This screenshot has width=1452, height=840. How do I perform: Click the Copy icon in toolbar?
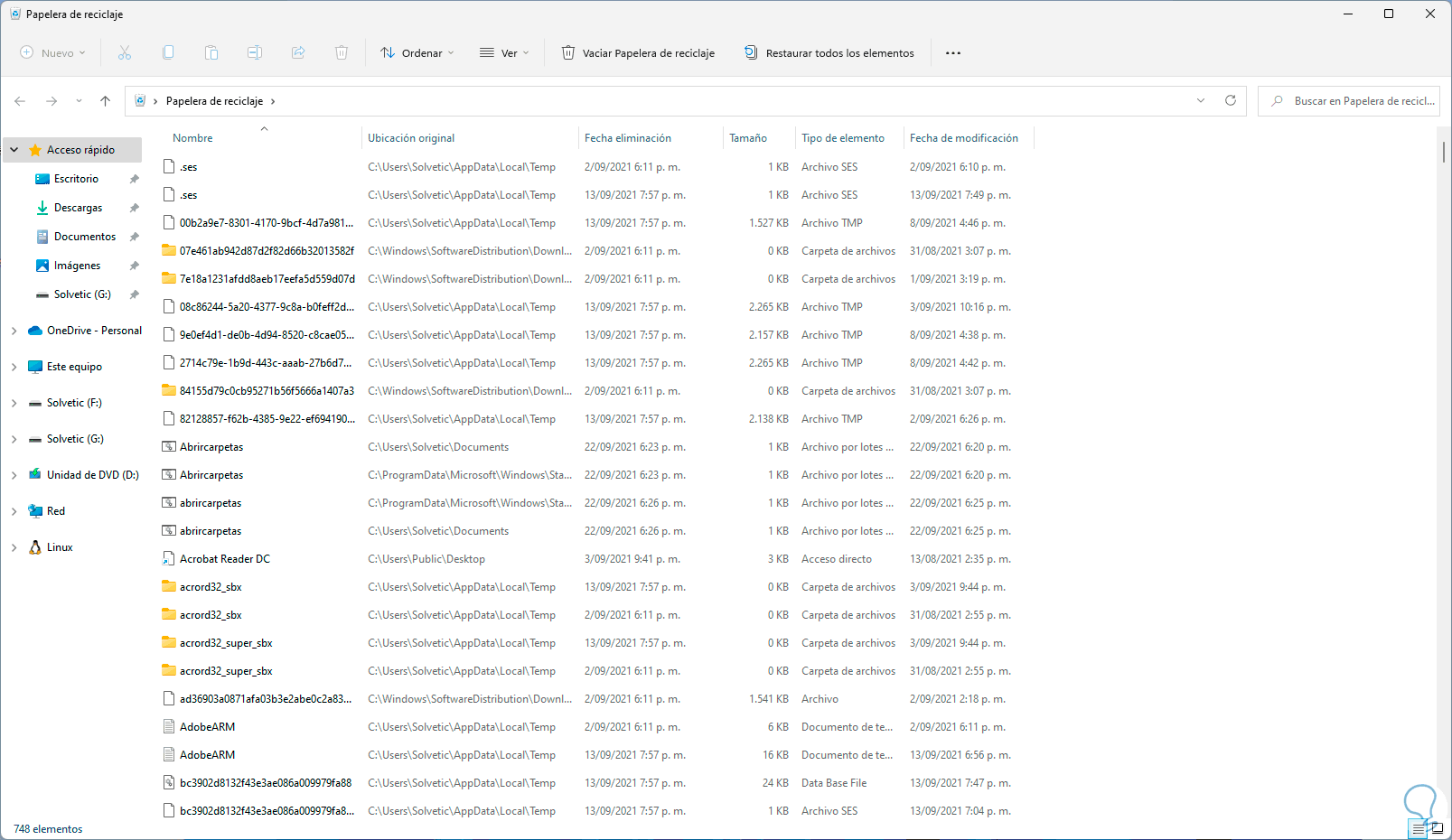click(168, 53)
